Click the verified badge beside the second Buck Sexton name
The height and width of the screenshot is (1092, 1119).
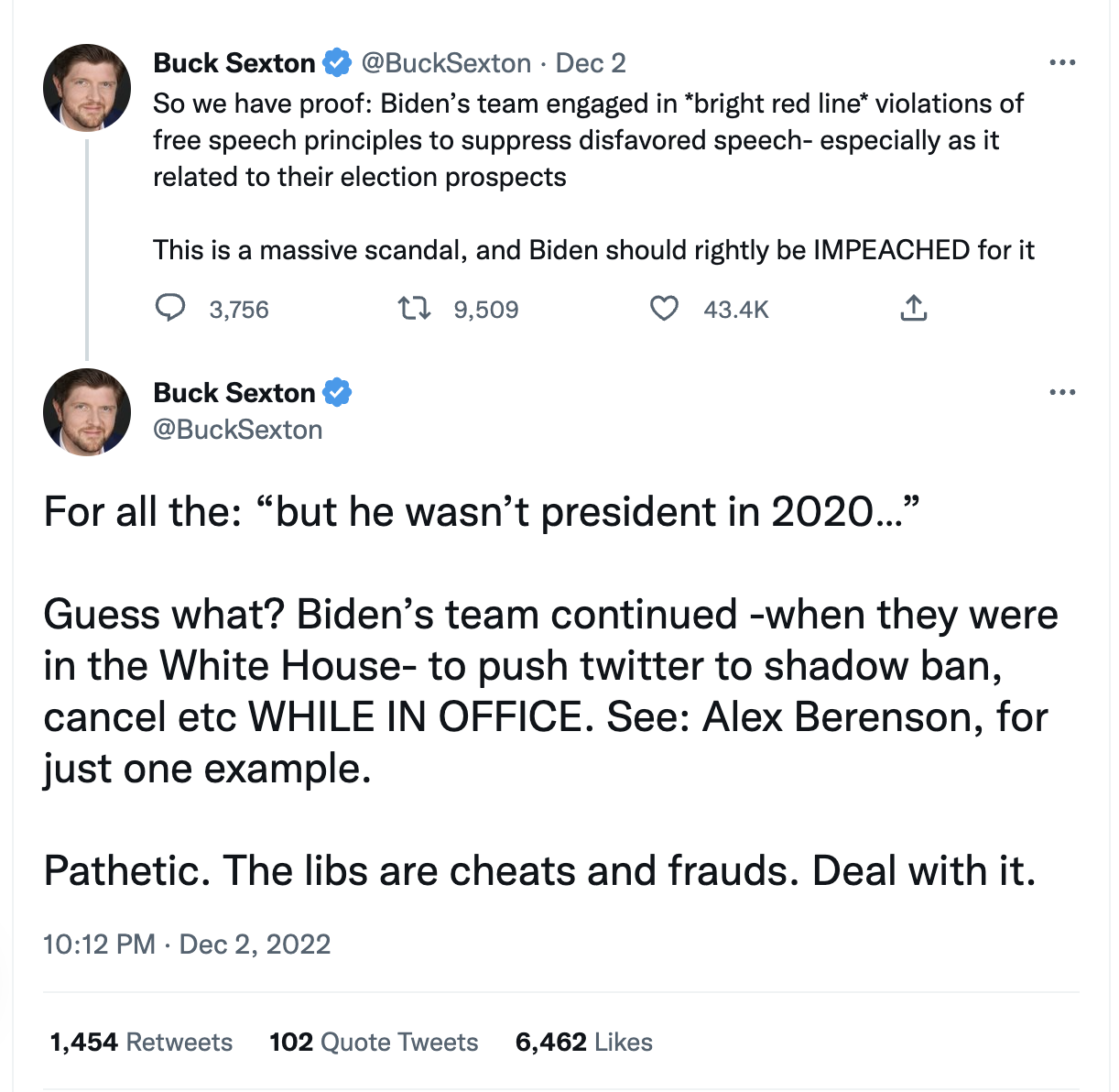338,392
